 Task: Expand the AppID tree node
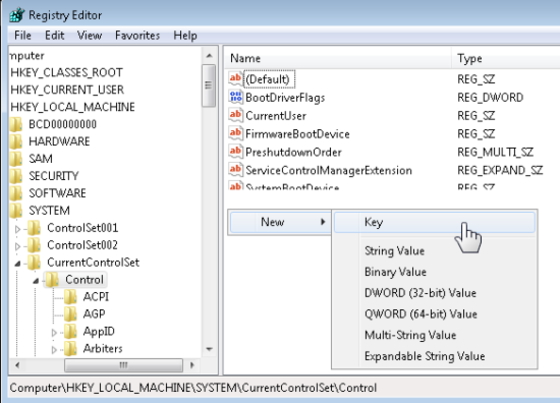pos(54,333)
